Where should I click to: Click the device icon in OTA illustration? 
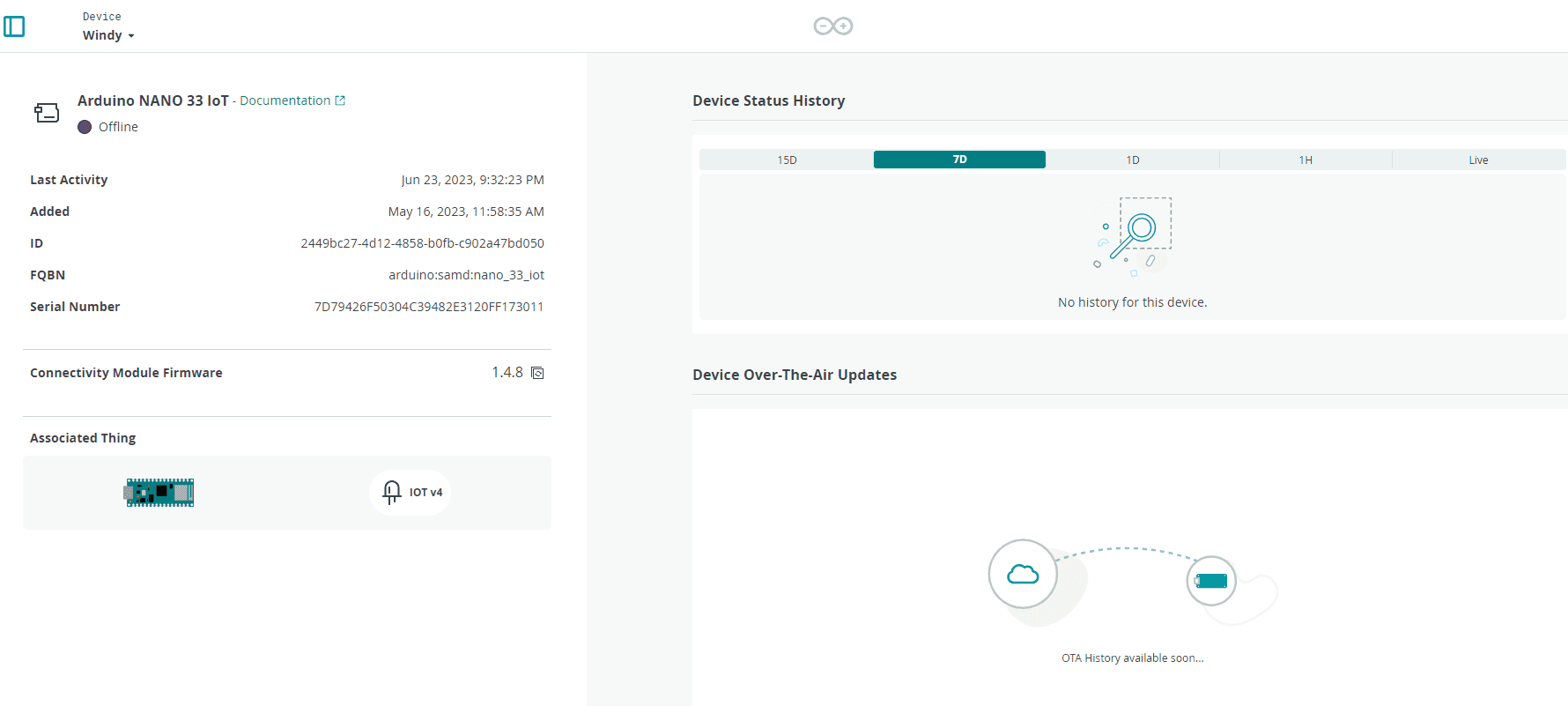pyautogui.click(x=1211, y=581)
